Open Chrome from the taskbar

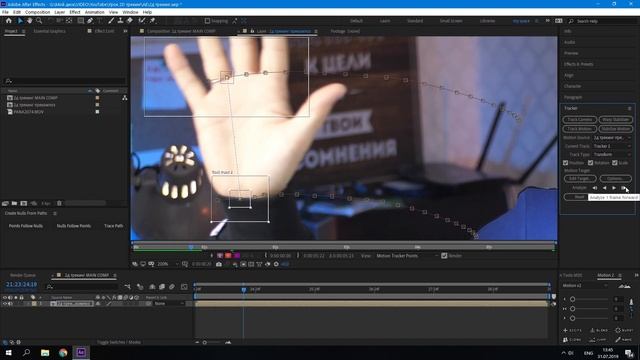click(x=63, y=353)
